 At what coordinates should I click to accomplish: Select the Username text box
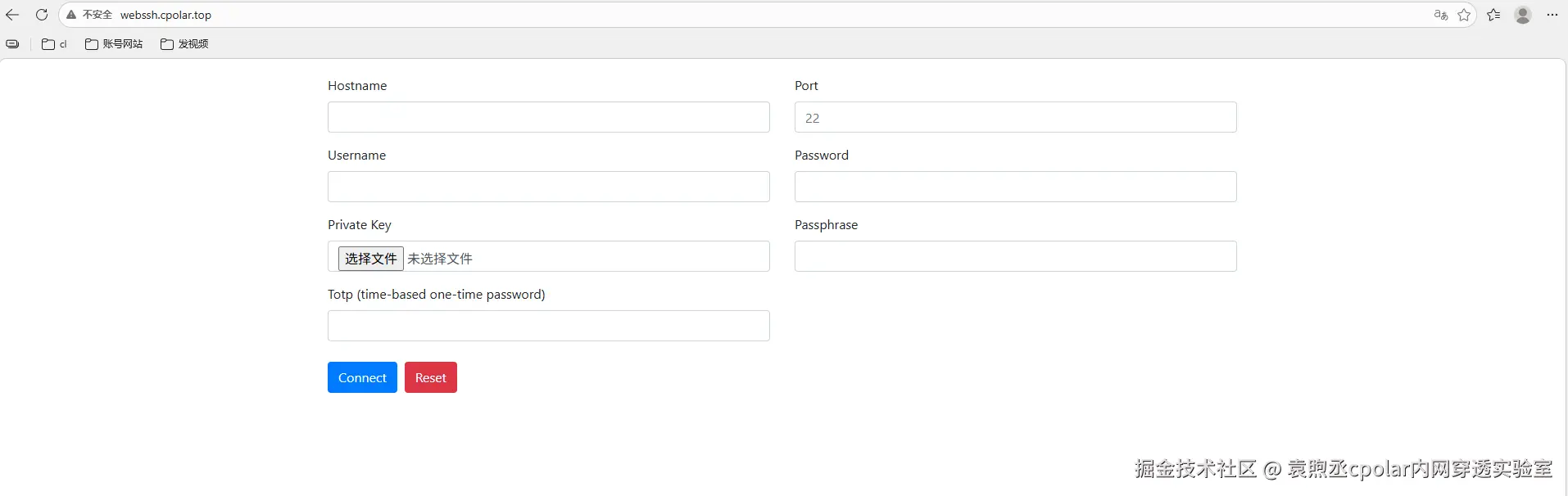coord(548,187)
